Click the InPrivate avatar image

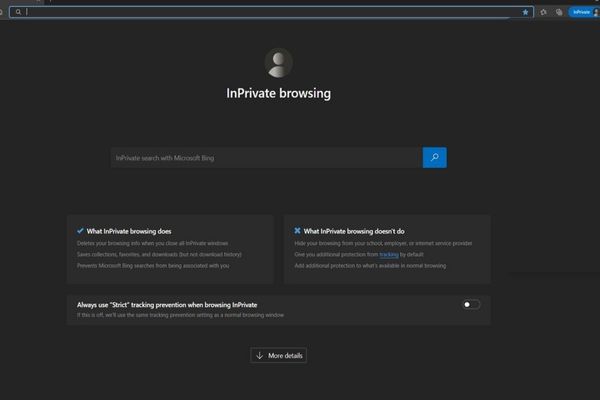pos(279,63)
